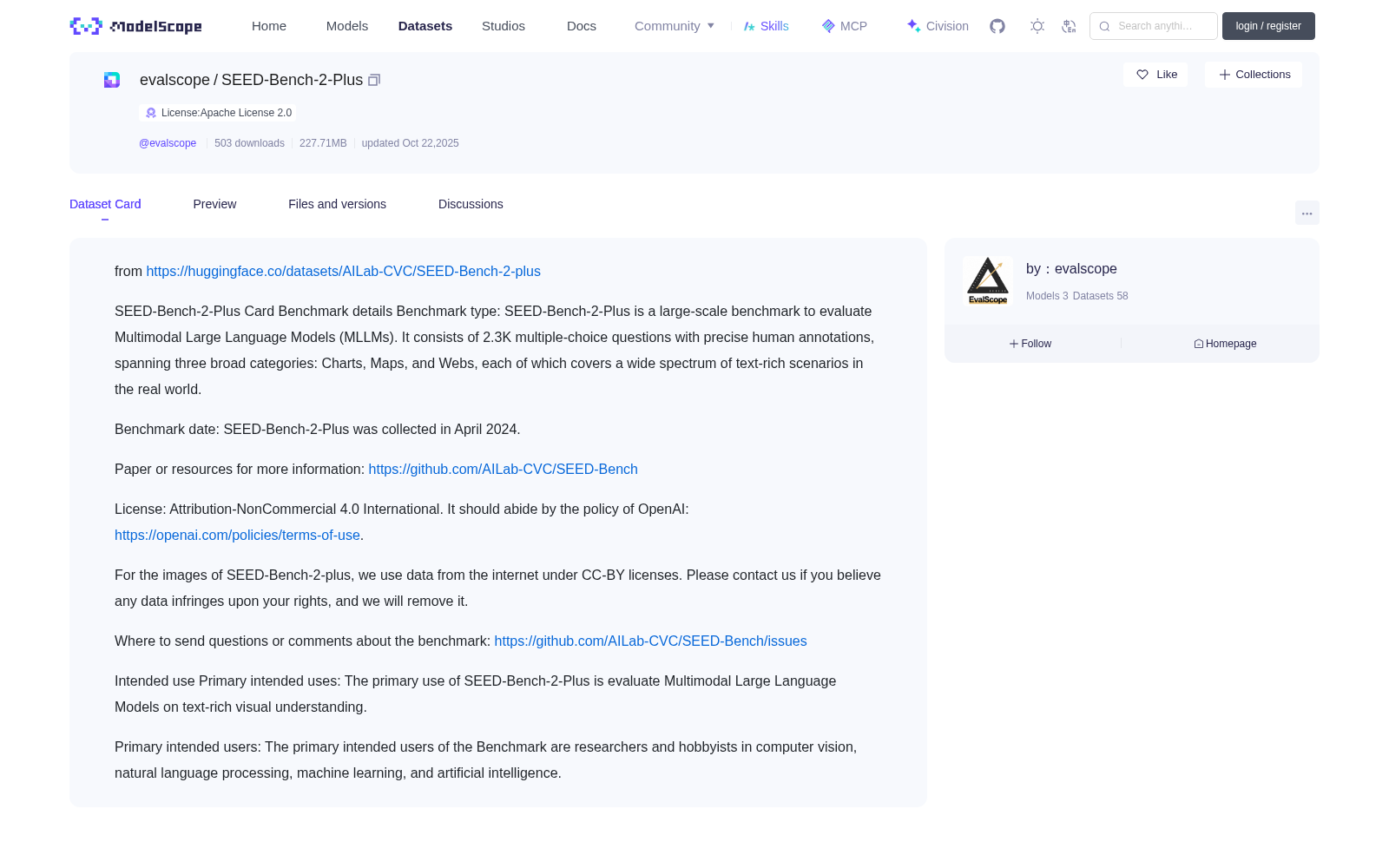Click the Apache License 2.0 tag
This screenshot has height=868, width=1389.
click(218, 113)
